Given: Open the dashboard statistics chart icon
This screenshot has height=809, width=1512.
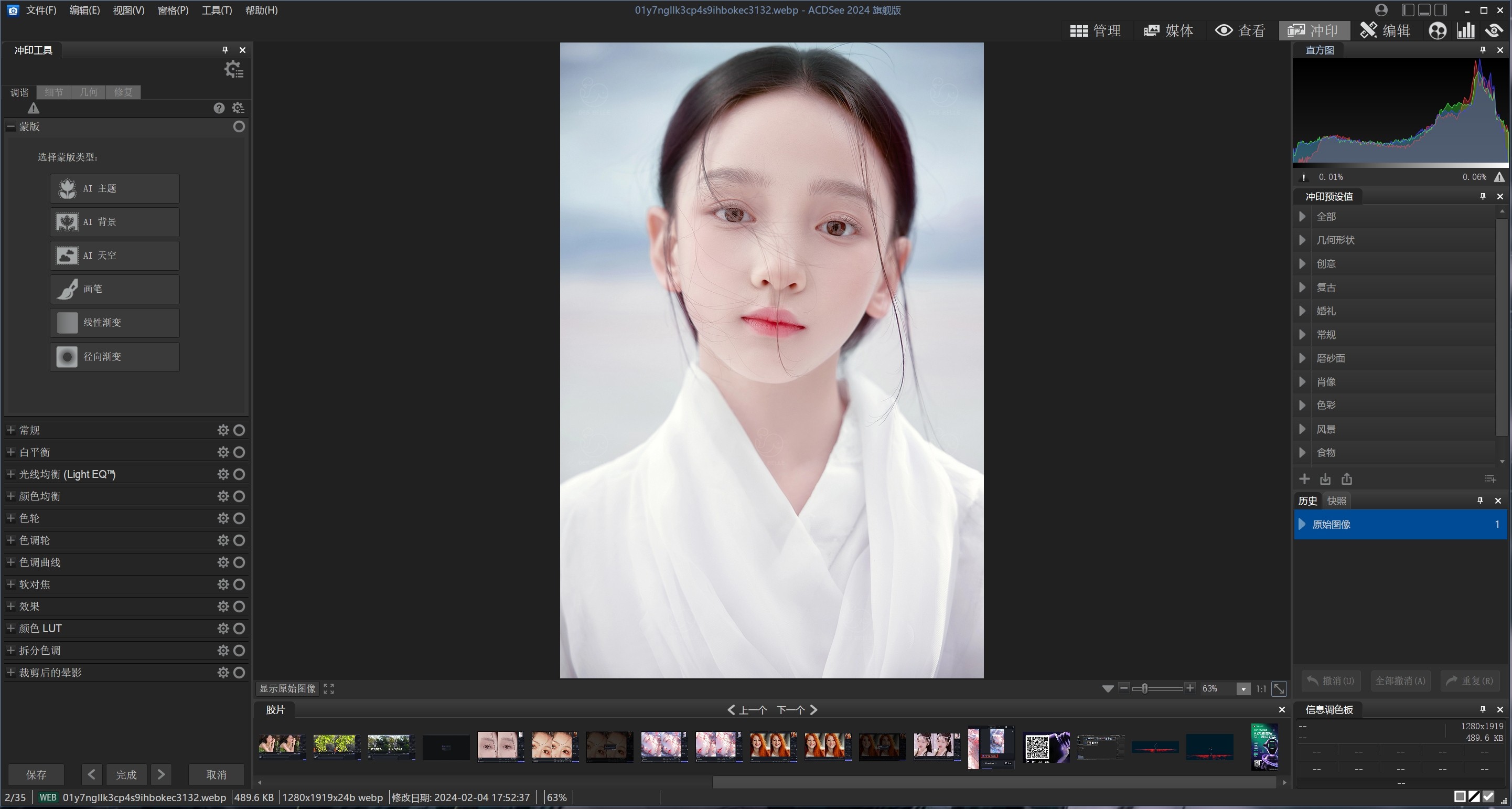Looking at the screenshot, I should (x=1466, y=30).
